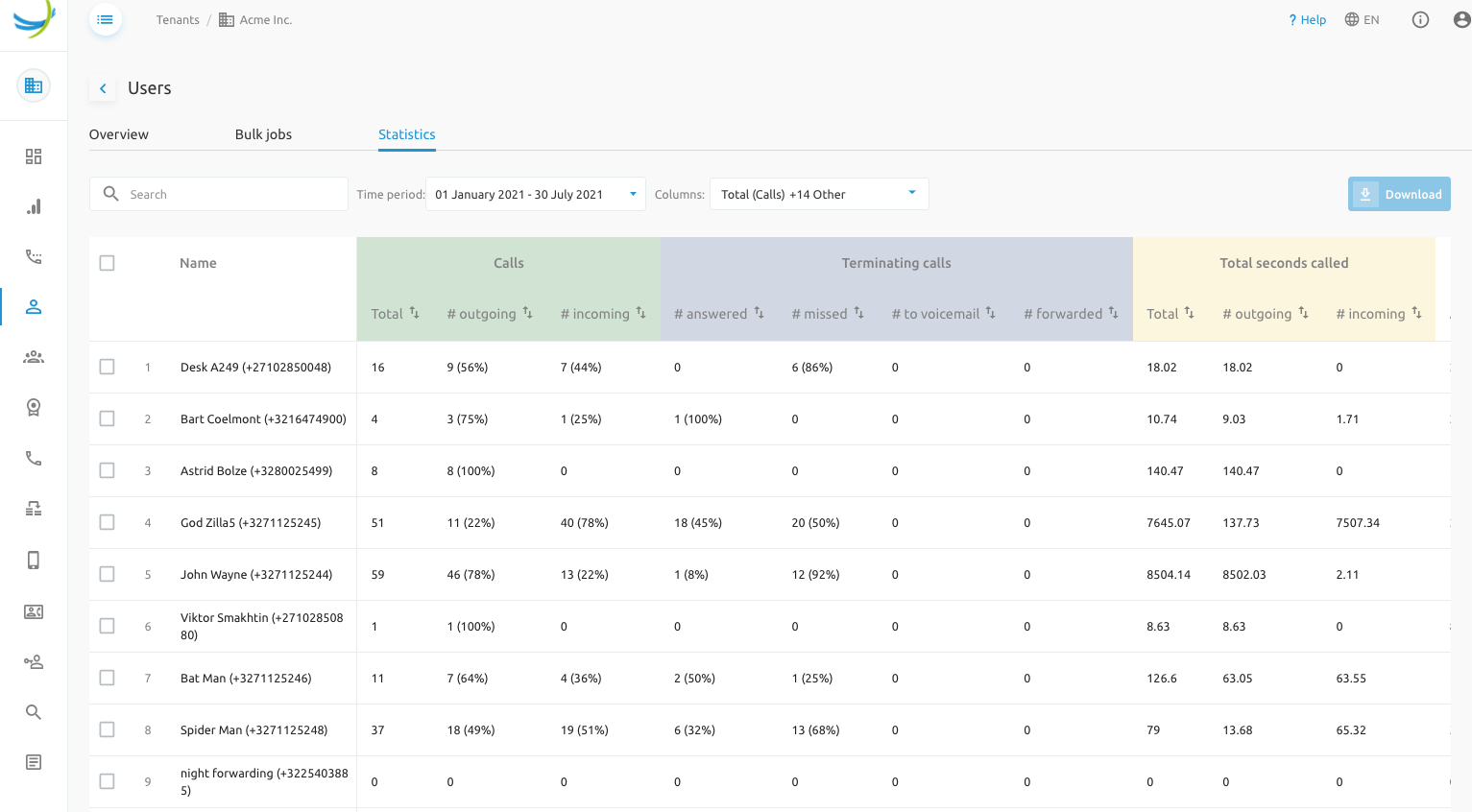Screen dimensions: 1472x812
Task: Open the dashboard grid icon in the sidebar
Action: click(x=34, y=156)
